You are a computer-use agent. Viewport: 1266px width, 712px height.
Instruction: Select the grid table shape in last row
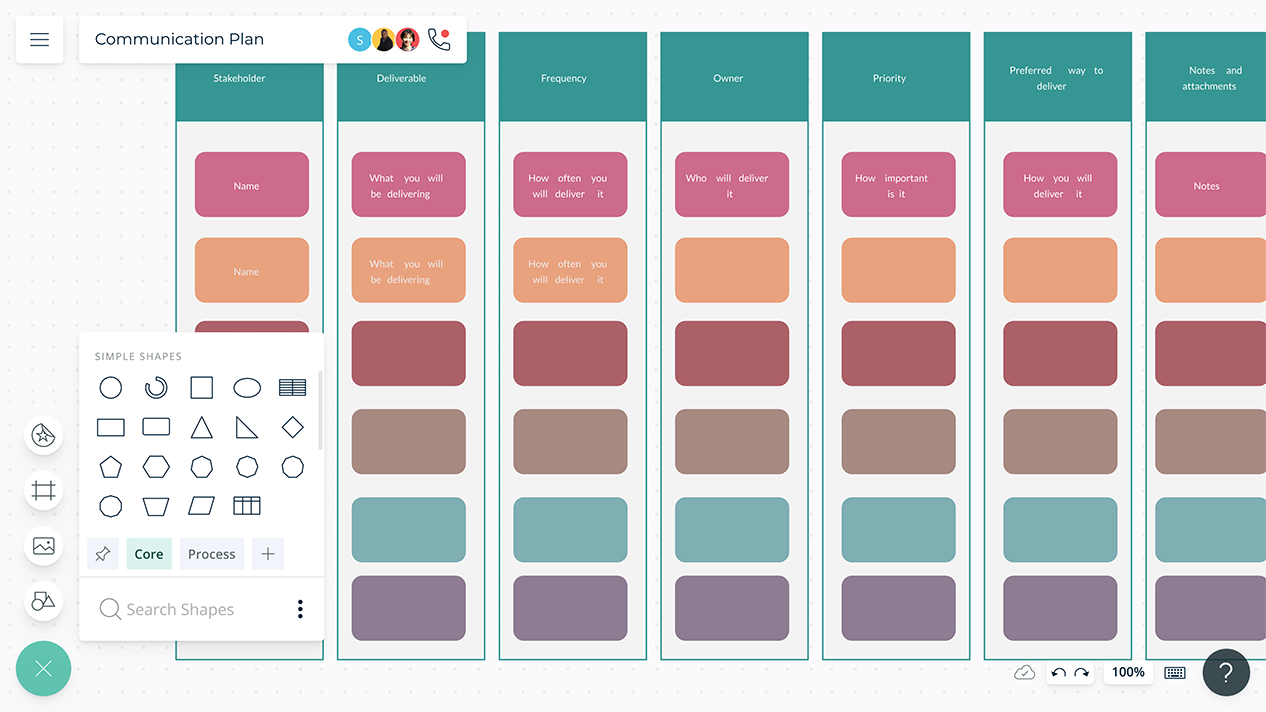pos(247,506)
